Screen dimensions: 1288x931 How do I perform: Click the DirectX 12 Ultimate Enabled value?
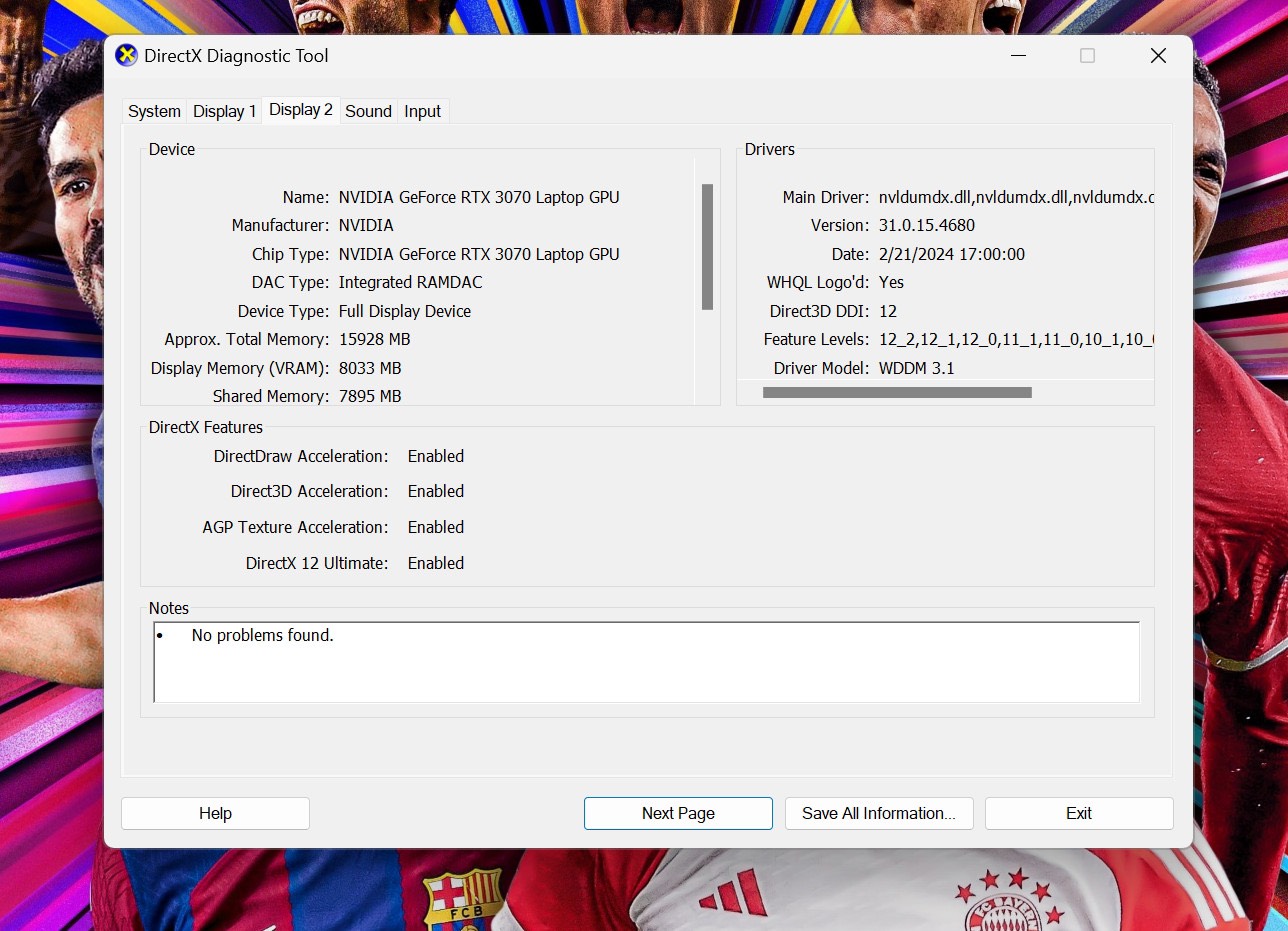435,563
